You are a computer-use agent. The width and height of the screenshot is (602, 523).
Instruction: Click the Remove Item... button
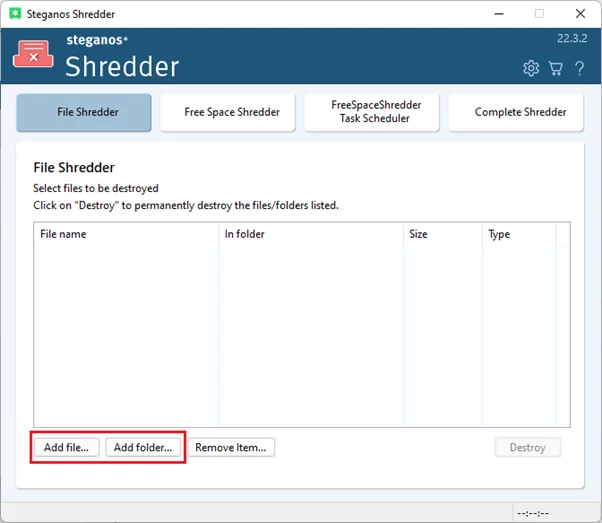click(231, 447)
